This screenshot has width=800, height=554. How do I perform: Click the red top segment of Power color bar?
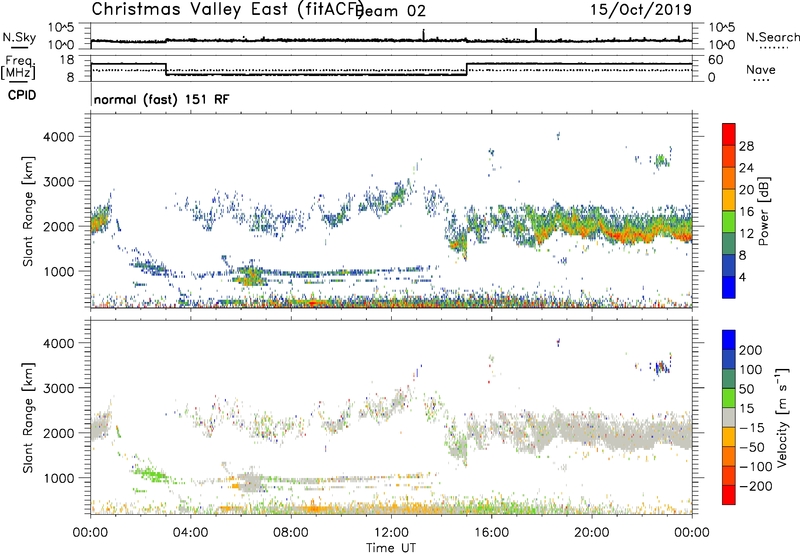tap(729, 135)
